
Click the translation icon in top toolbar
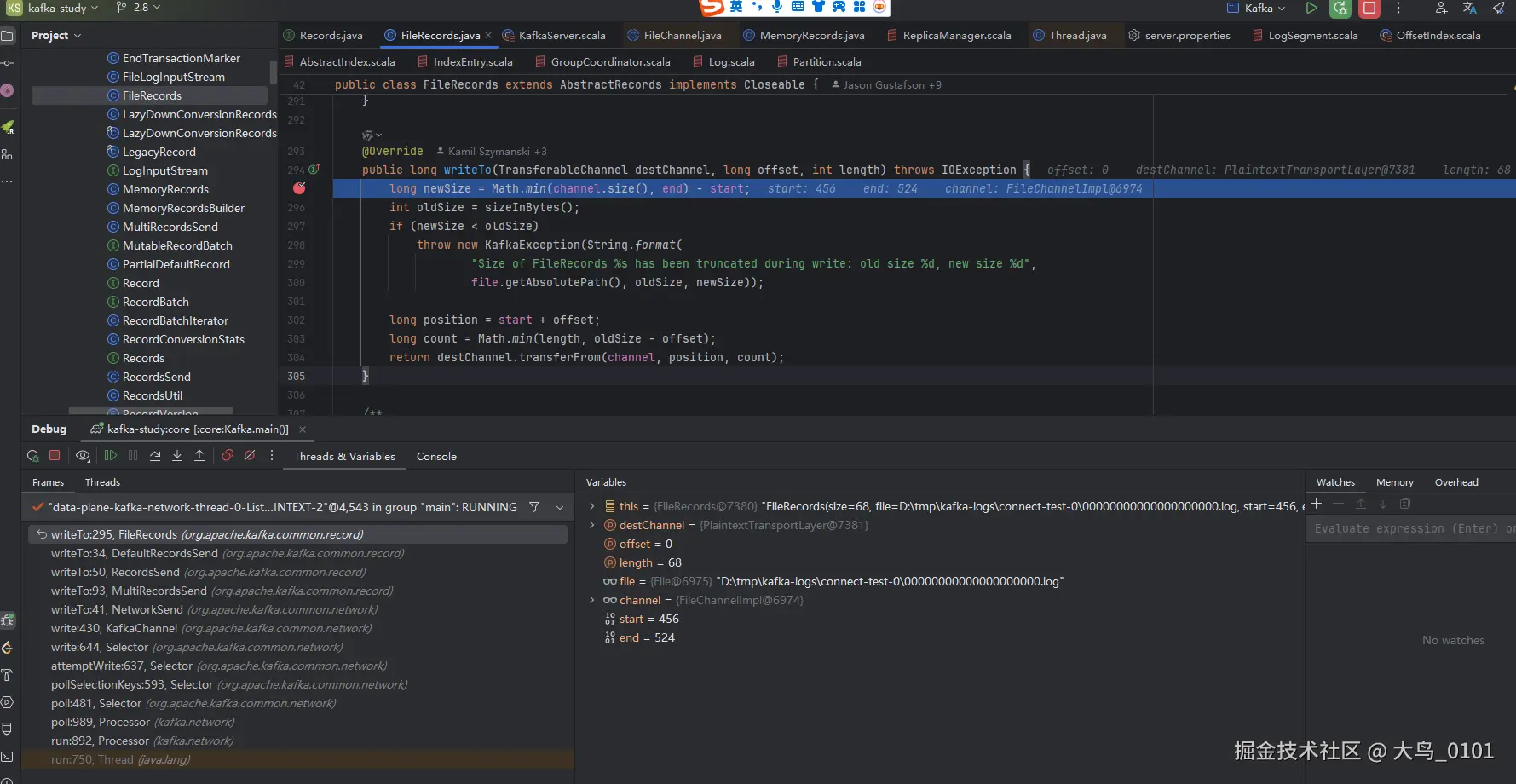[1470, 9]
